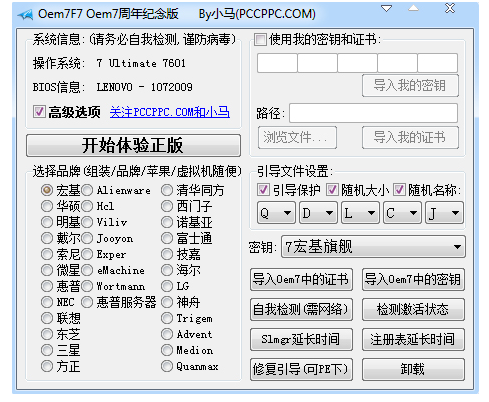Image resolution: width=489 pixels, height=402 pixels.
Task: Click the upward triangle icon in title bar
Action: 413,8
